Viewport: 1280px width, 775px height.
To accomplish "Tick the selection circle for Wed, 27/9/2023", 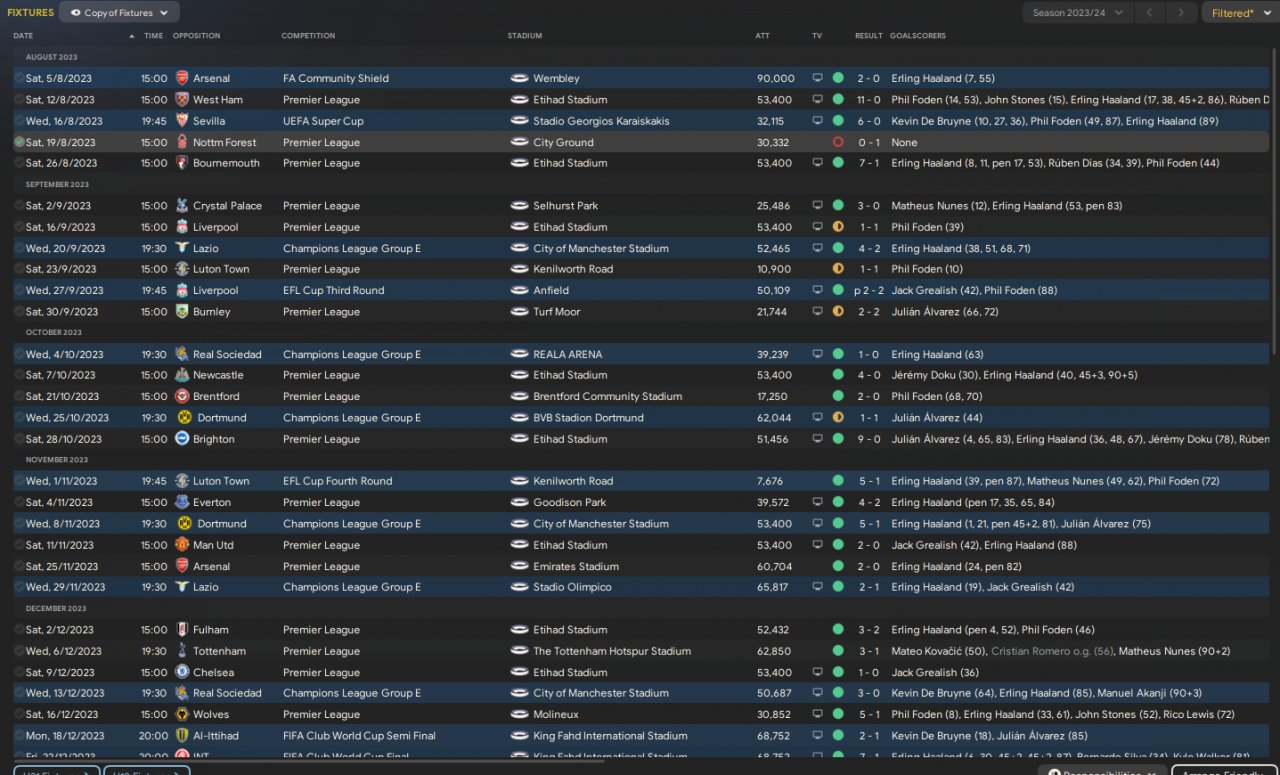I will [19, 291].
